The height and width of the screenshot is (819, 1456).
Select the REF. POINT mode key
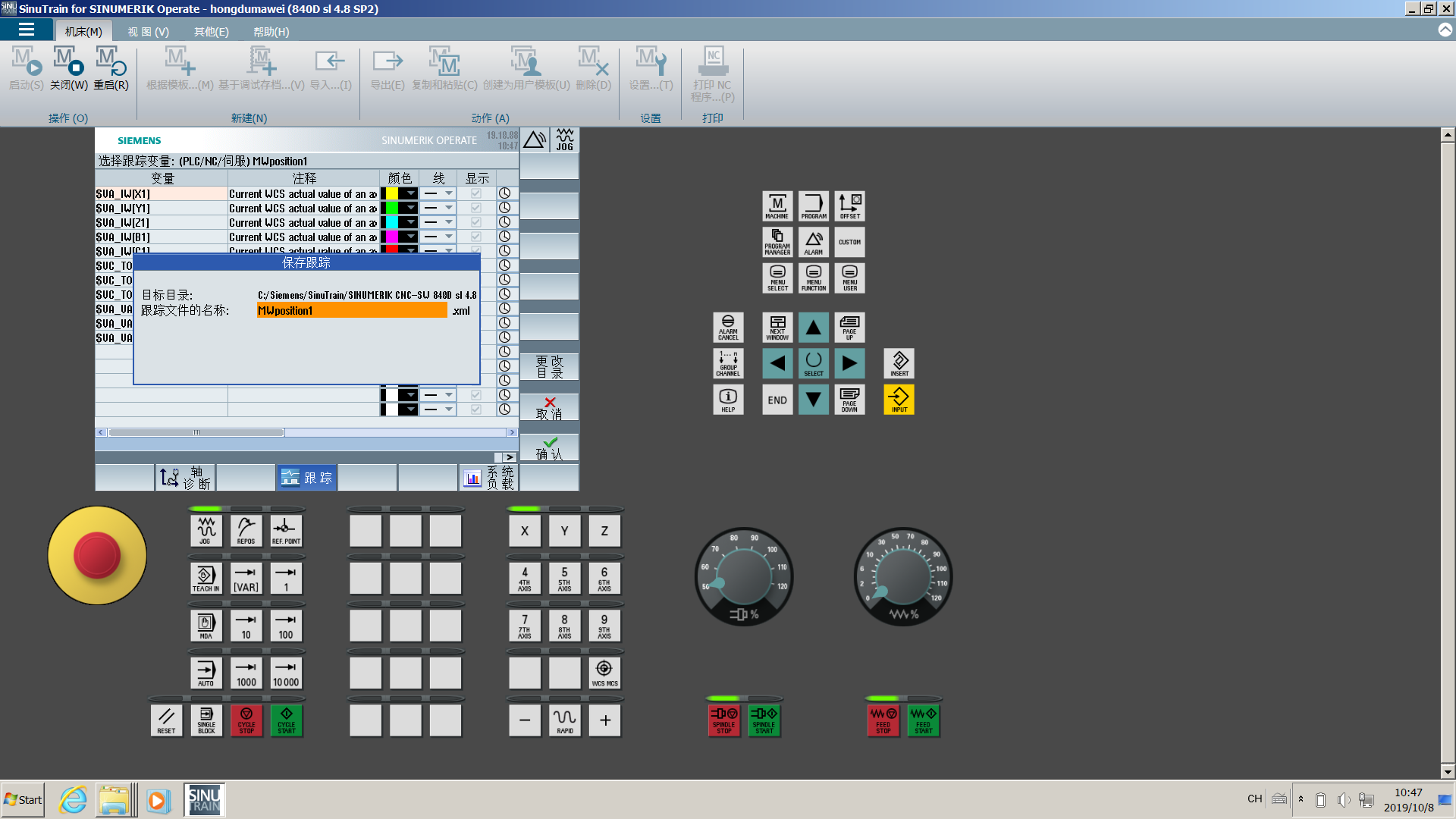click(286, 531)
